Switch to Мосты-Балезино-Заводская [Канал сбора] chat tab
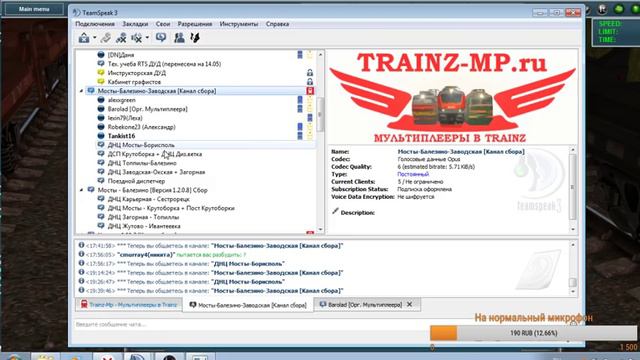 [248, 305]
